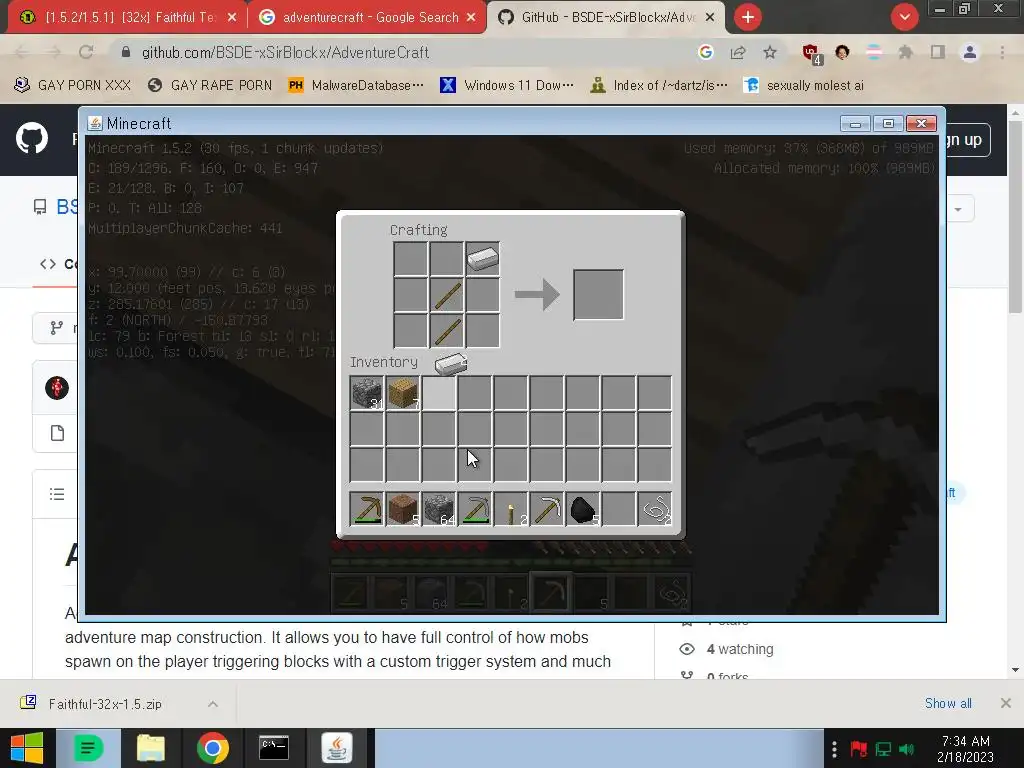Pick up the iron ingot in crafting grid
The height and width of the screenshot is (768, 1024).
(483, 259)
